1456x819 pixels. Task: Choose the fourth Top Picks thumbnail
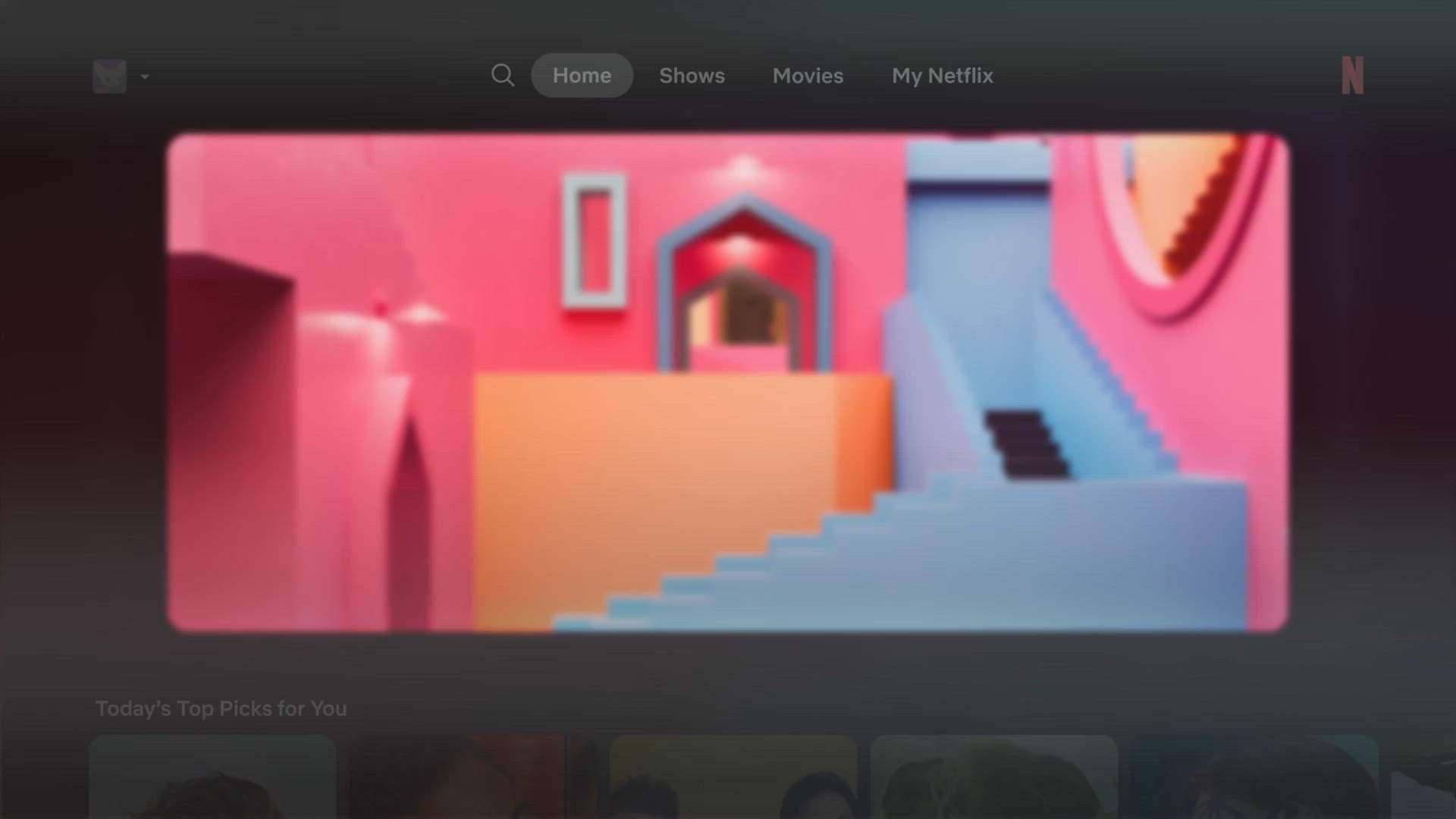pos(993,777)
